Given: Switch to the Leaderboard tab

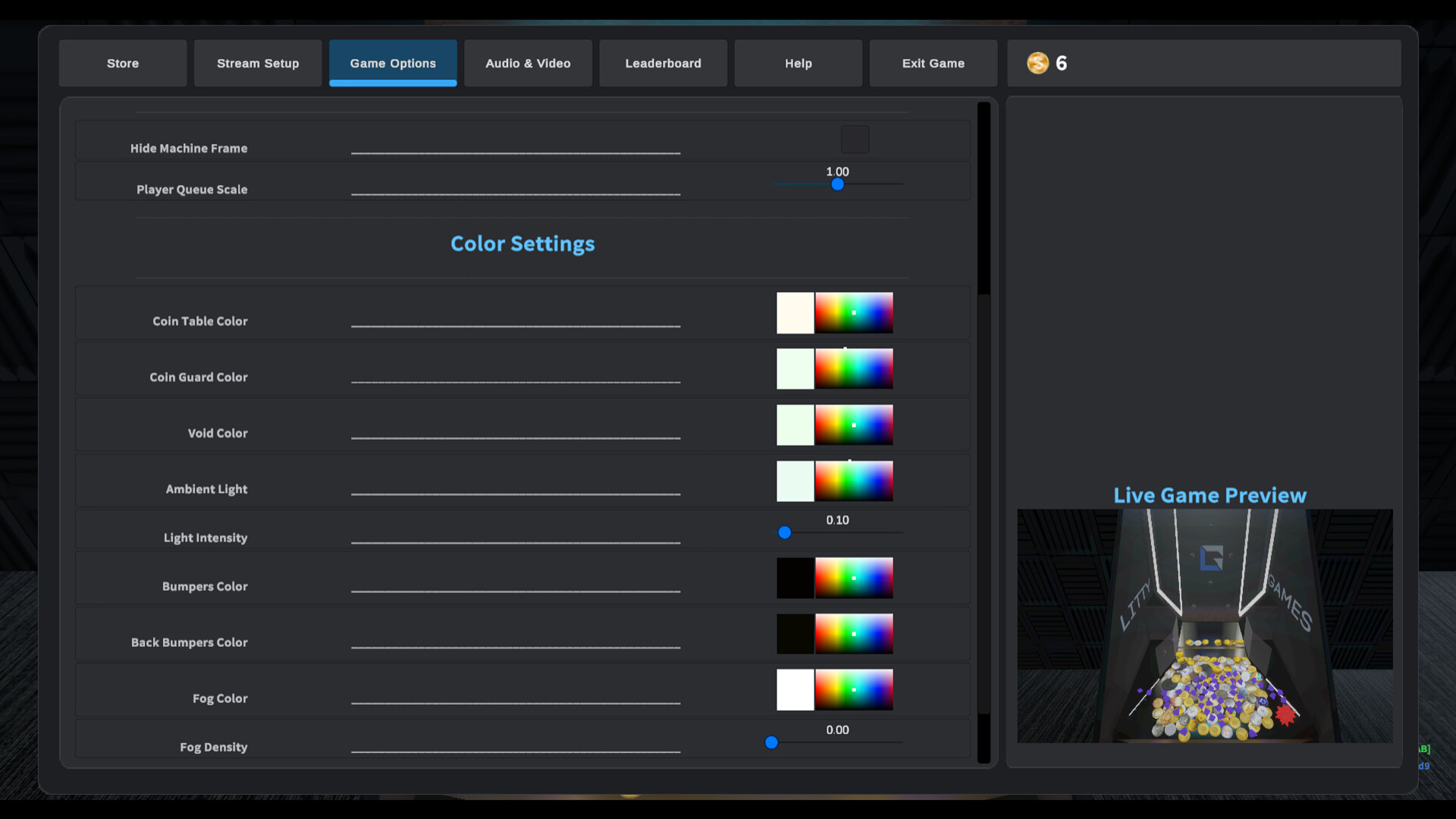Looking at the screenshot, I should tap(663, 63).
